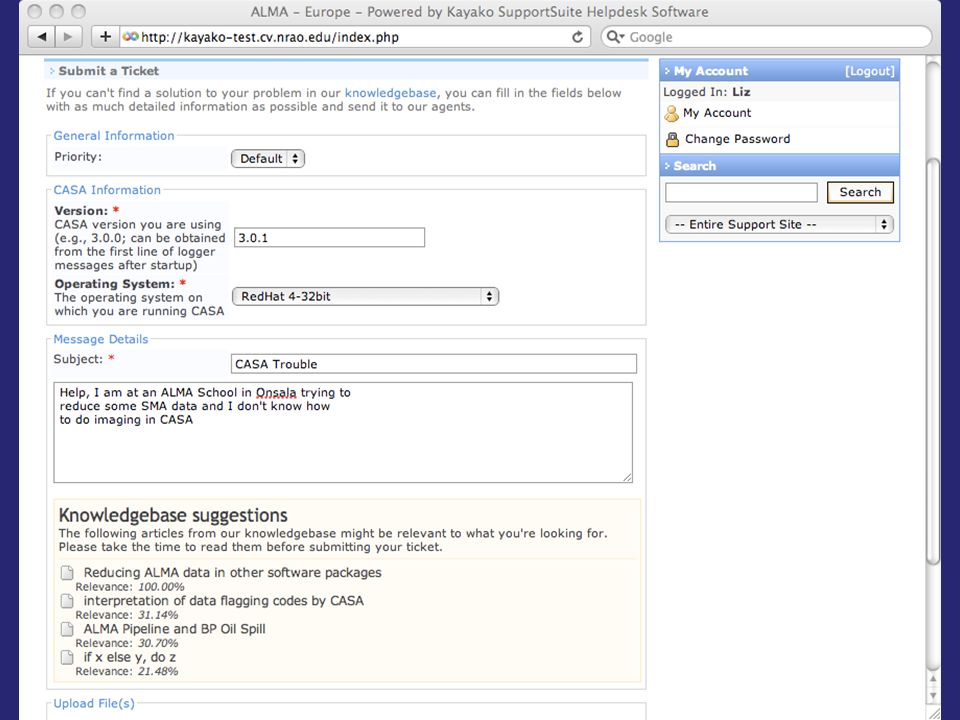Click the browser URL address bar
The height and width of the screenshot is (720, 960).
[x=355, y=37]
